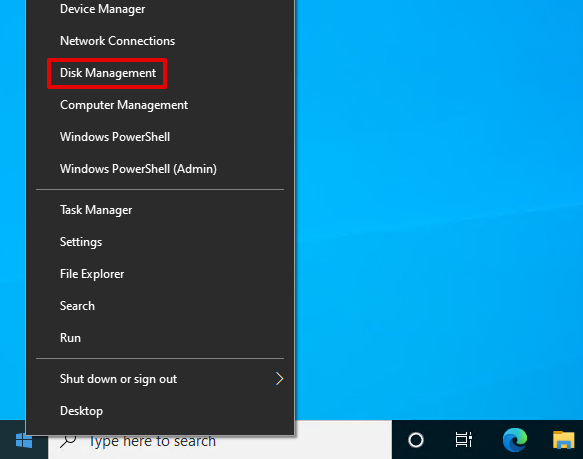Focus the Type here to search box
This screenshot has width=583, height=459.
pyautogui.click(x=220, y=441)
